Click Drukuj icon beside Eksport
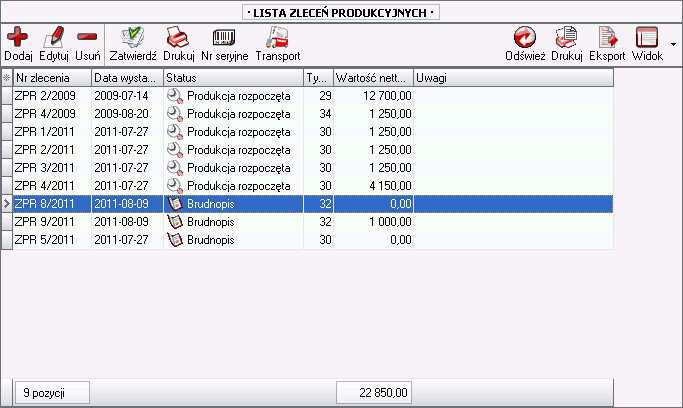This screenshot has width=683, height=408. click(566, 37)
